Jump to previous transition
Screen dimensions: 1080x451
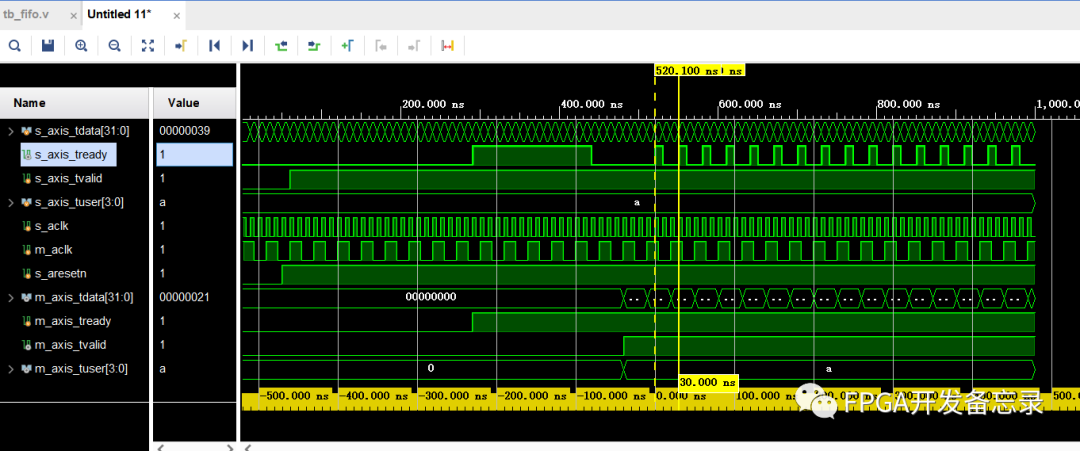281,46
